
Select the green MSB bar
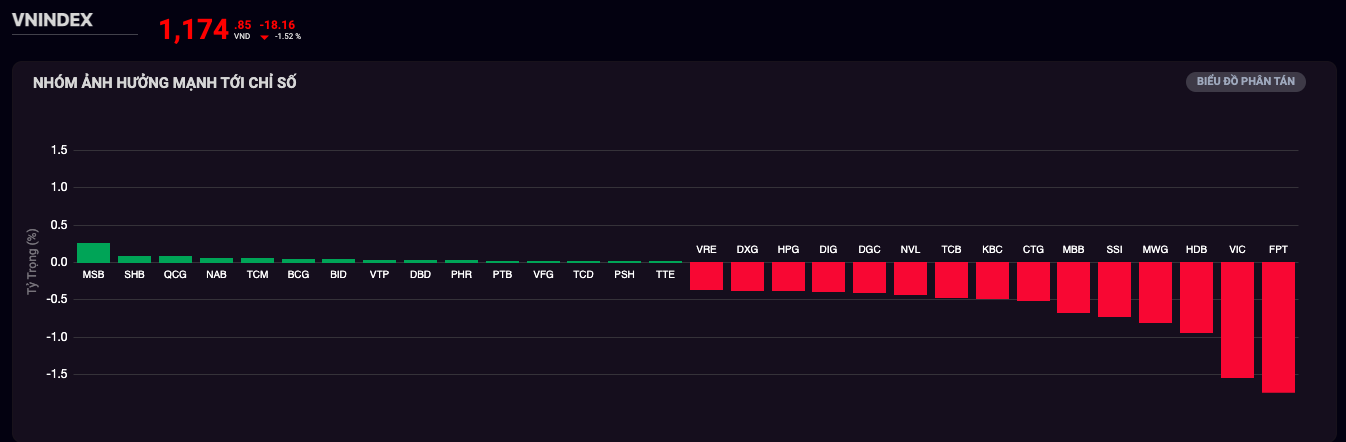[x=93, y=252]
